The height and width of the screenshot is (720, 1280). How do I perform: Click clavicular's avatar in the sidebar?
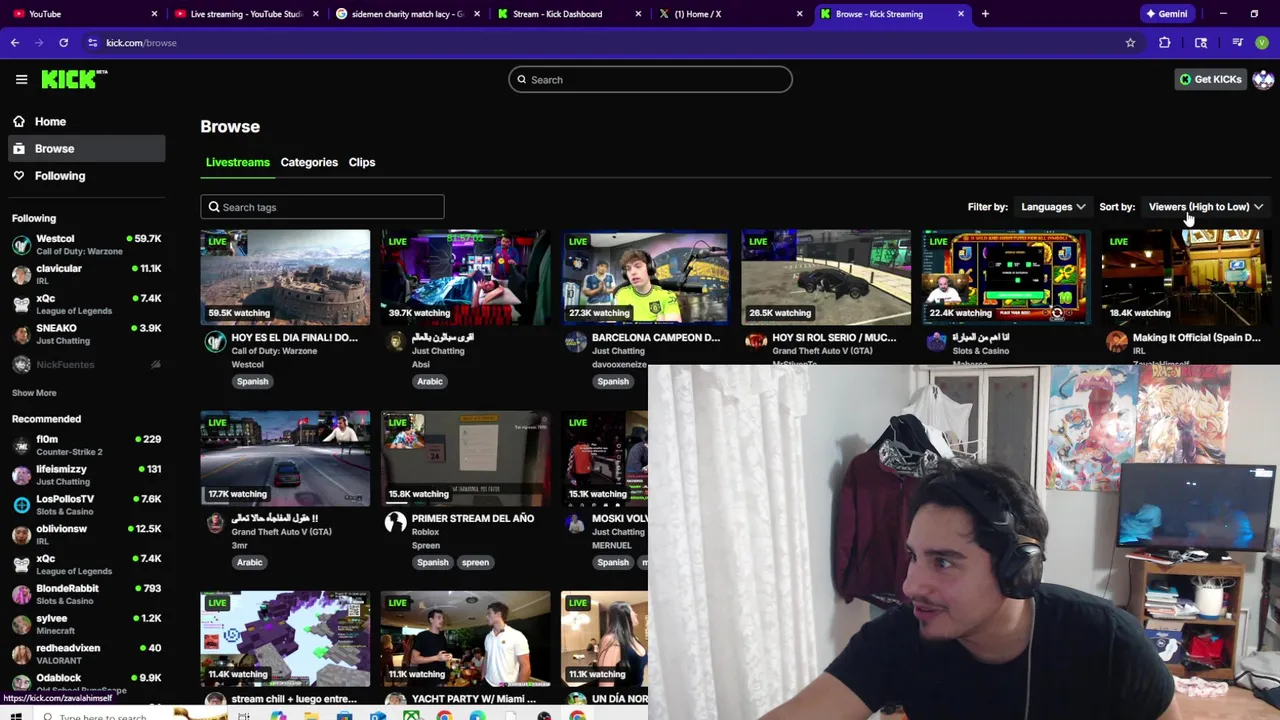21,275
